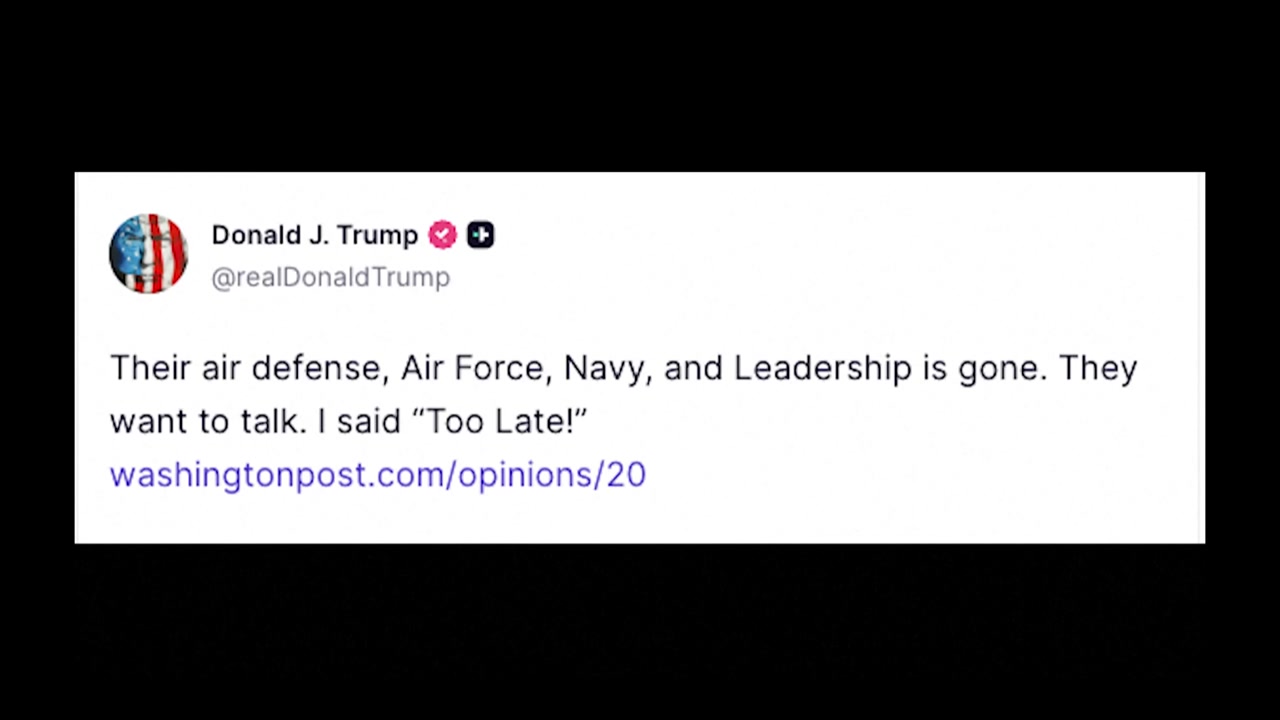1280x720 pixels.
Task: Click the word "and" before Leadership
Action: (x=693, y=368)
